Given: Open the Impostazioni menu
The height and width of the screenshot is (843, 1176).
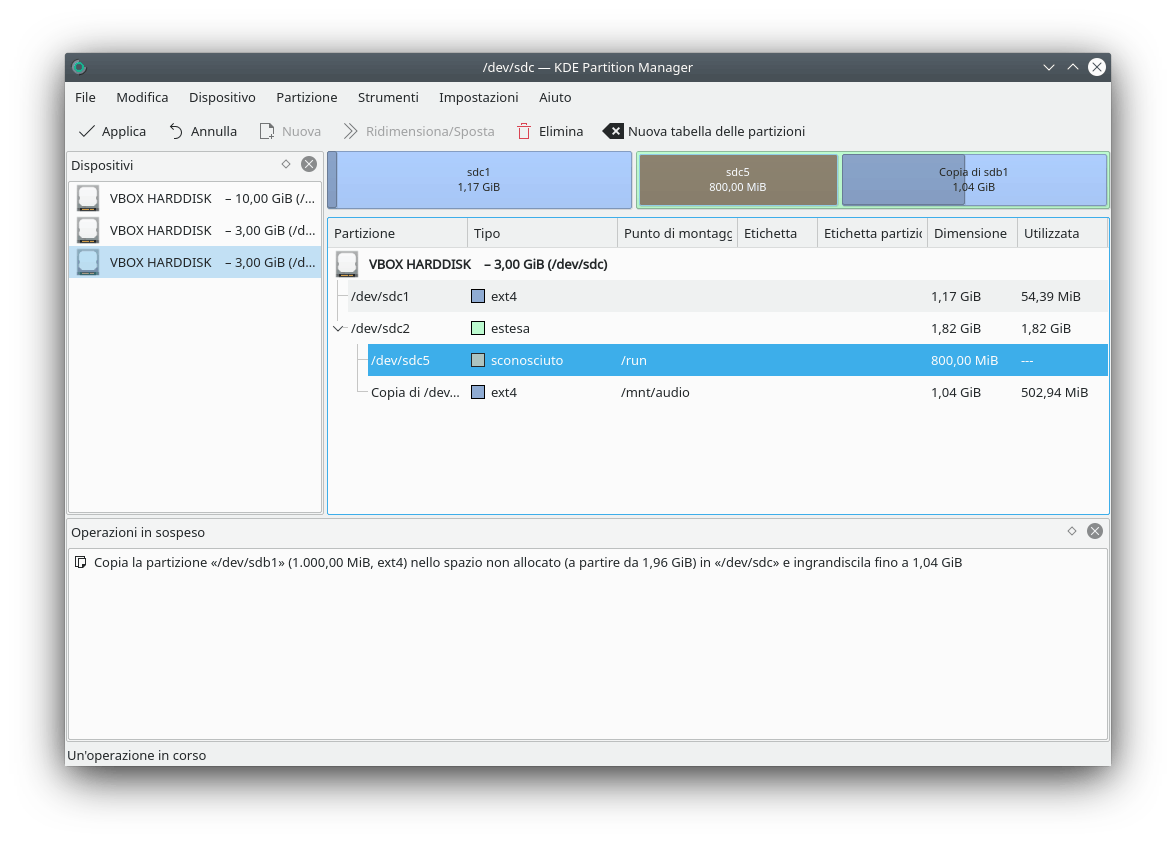Looking at the screenshot, I should point(478,97).
